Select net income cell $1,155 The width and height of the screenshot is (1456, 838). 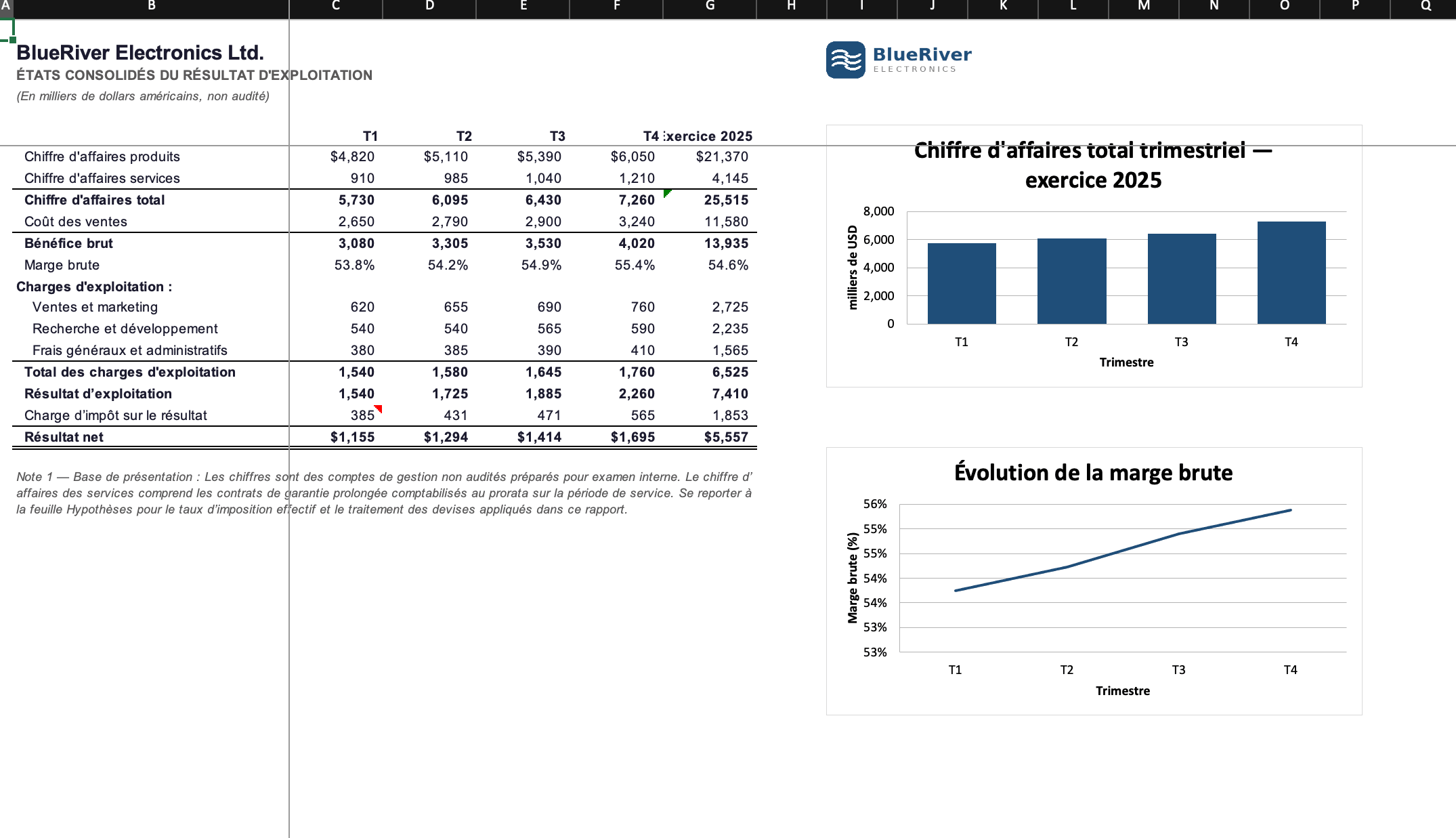(336, 437)
